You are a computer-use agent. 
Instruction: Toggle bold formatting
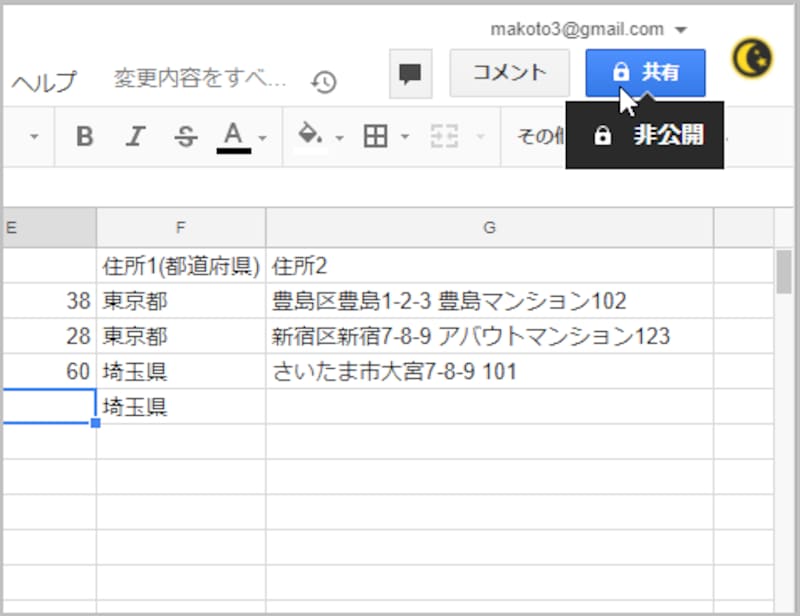(x=84, y=137)
